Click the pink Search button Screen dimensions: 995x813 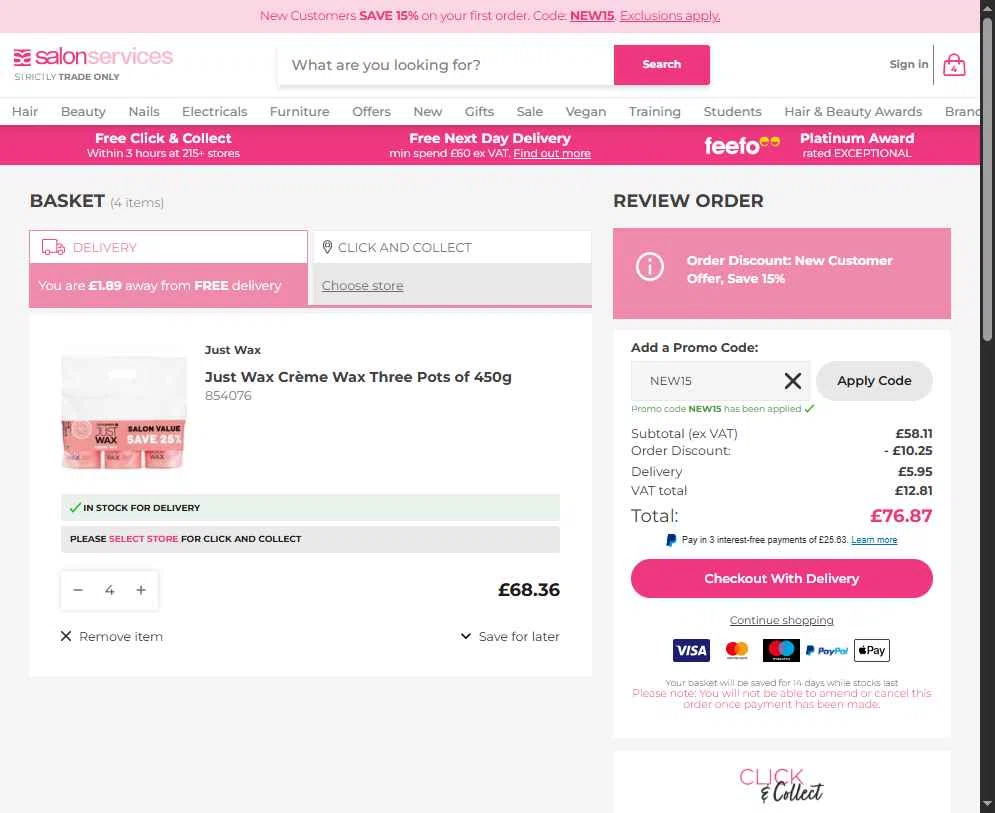coord(662,65)
